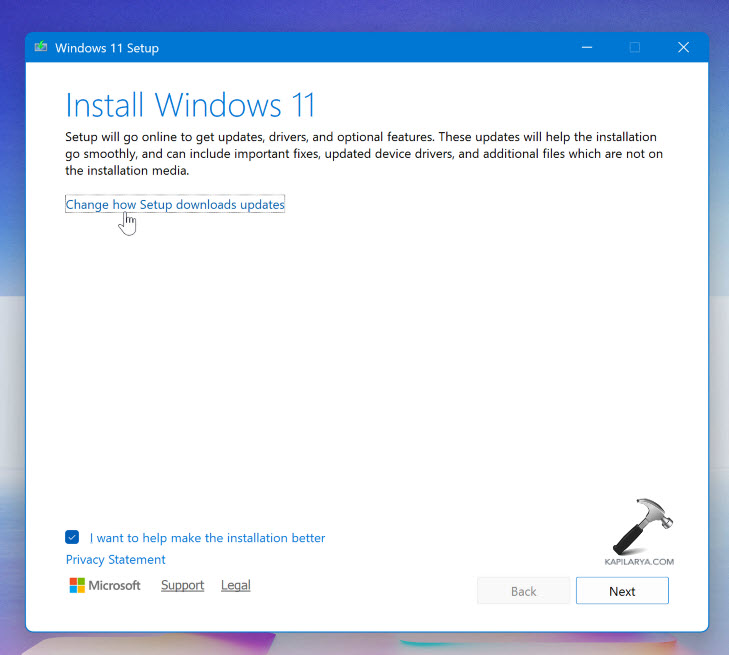Minimize the Windows 11 Setup window

tap(587, 47)
